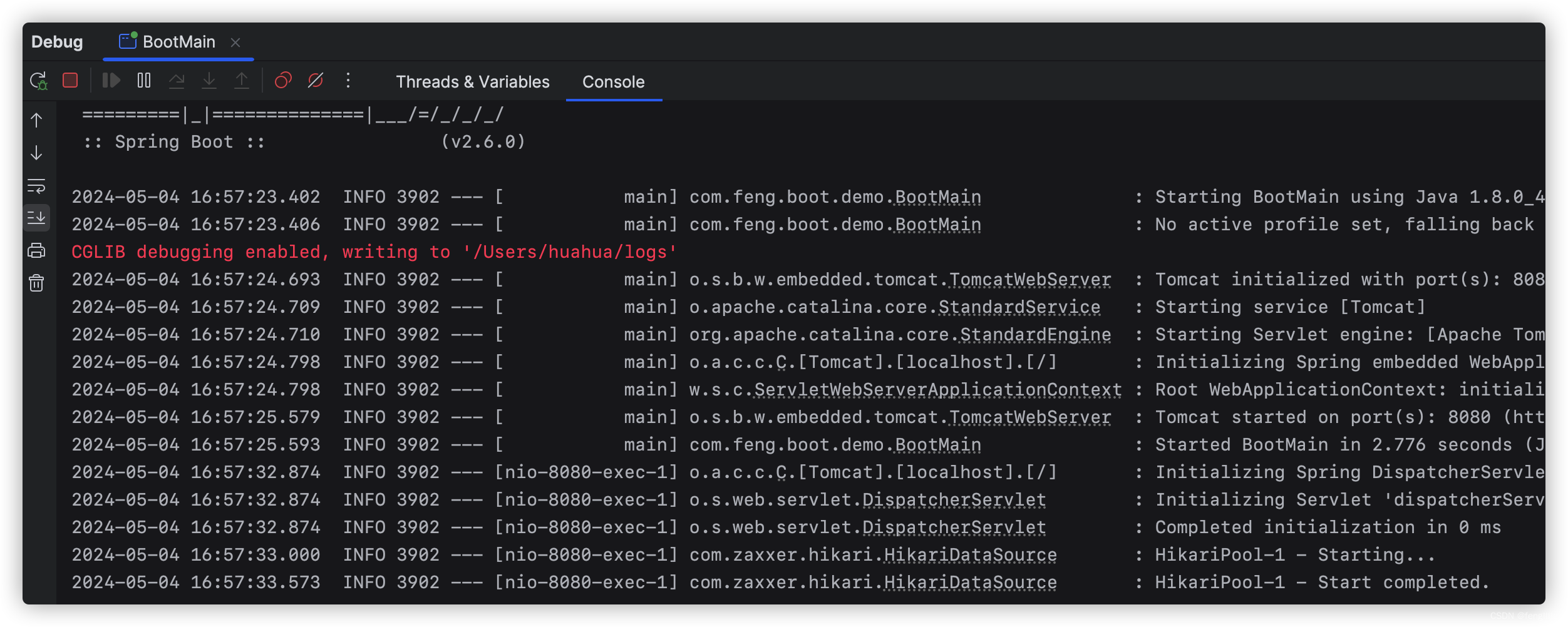Clear all console output with trash icon
This screenshot has height=627, width=1568.
[x=36, y=283]
